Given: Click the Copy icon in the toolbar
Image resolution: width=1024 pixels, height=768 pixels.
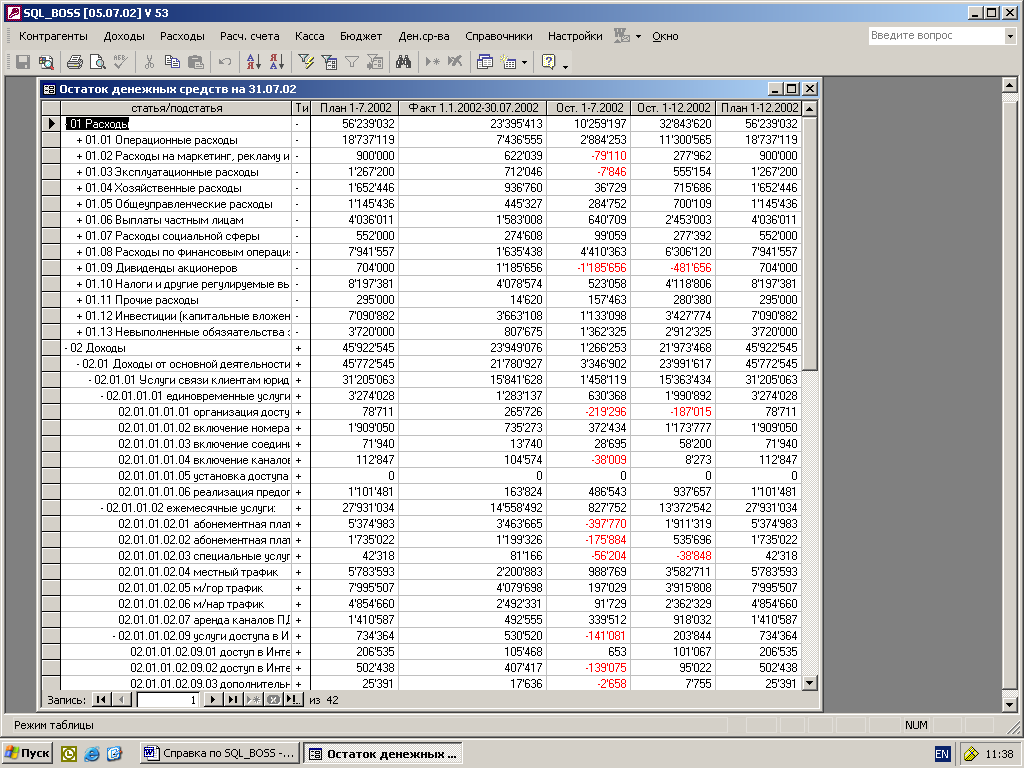Looking at the screenshot, I should pyautogui.click(x=173, y=62).
